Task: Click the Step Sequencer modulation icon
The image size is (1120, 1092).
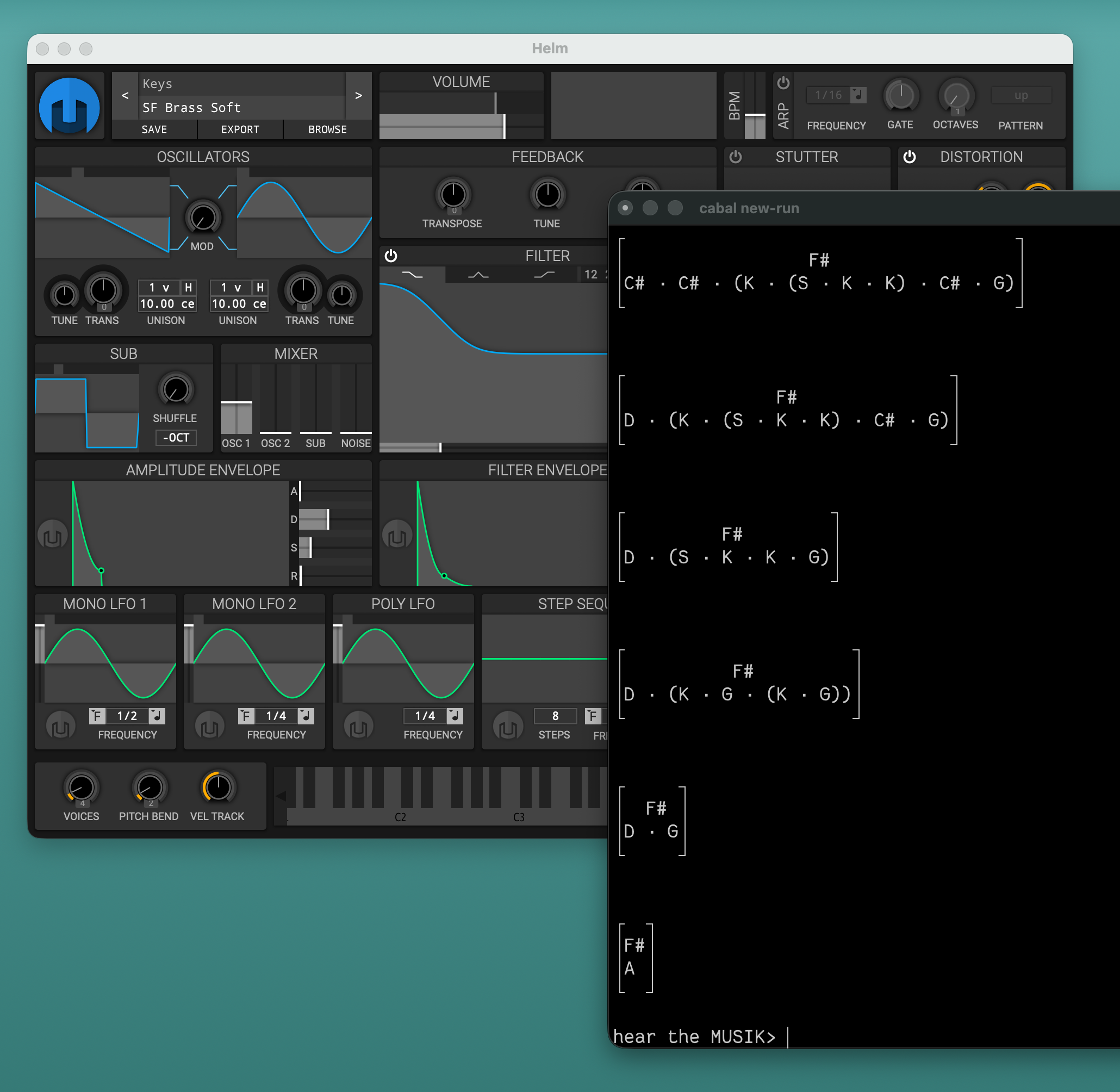Action: click(x=507, y=725)
